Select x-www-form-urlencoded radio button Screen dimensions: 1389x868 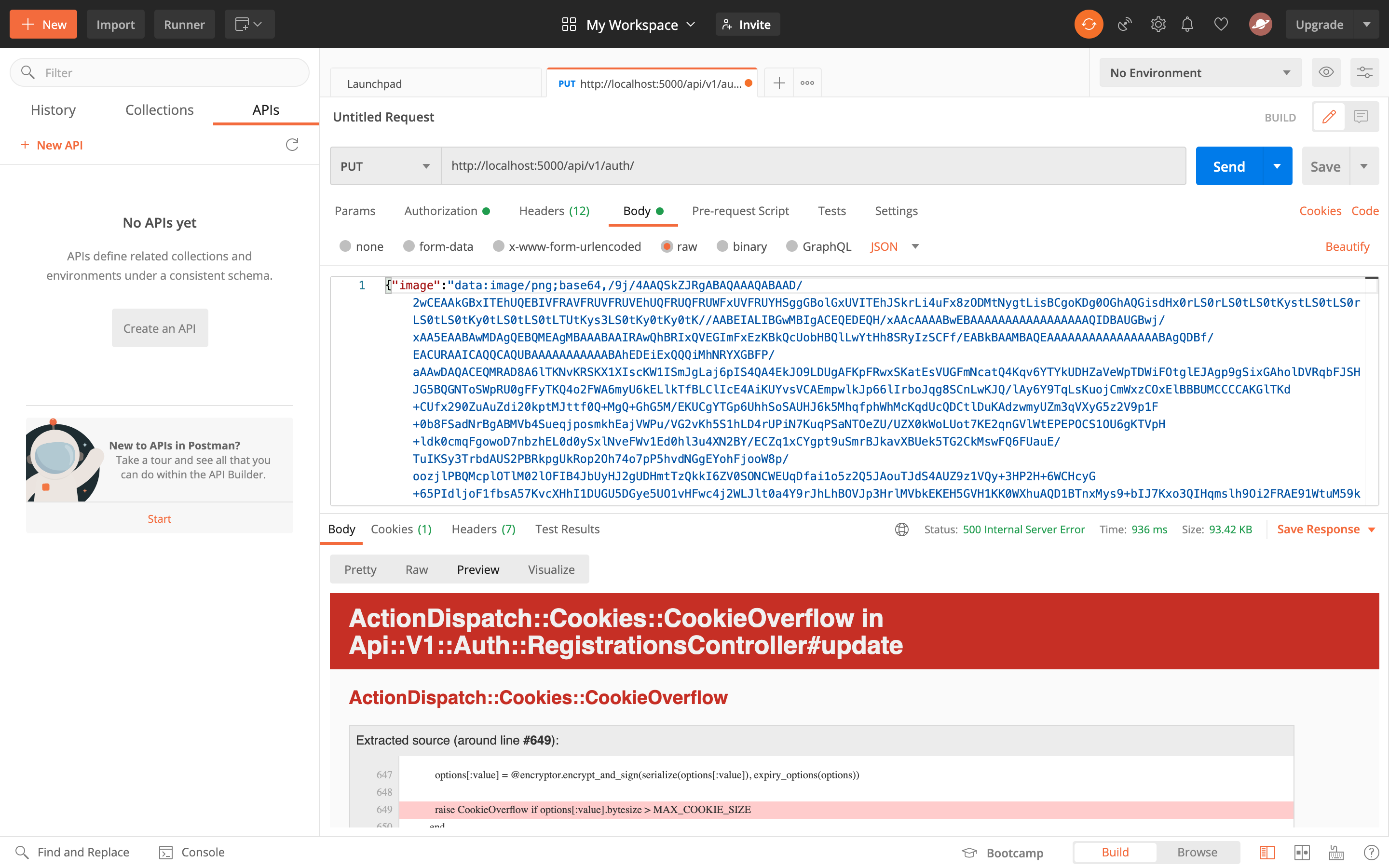pyautogui.click(x=498, y=246)
